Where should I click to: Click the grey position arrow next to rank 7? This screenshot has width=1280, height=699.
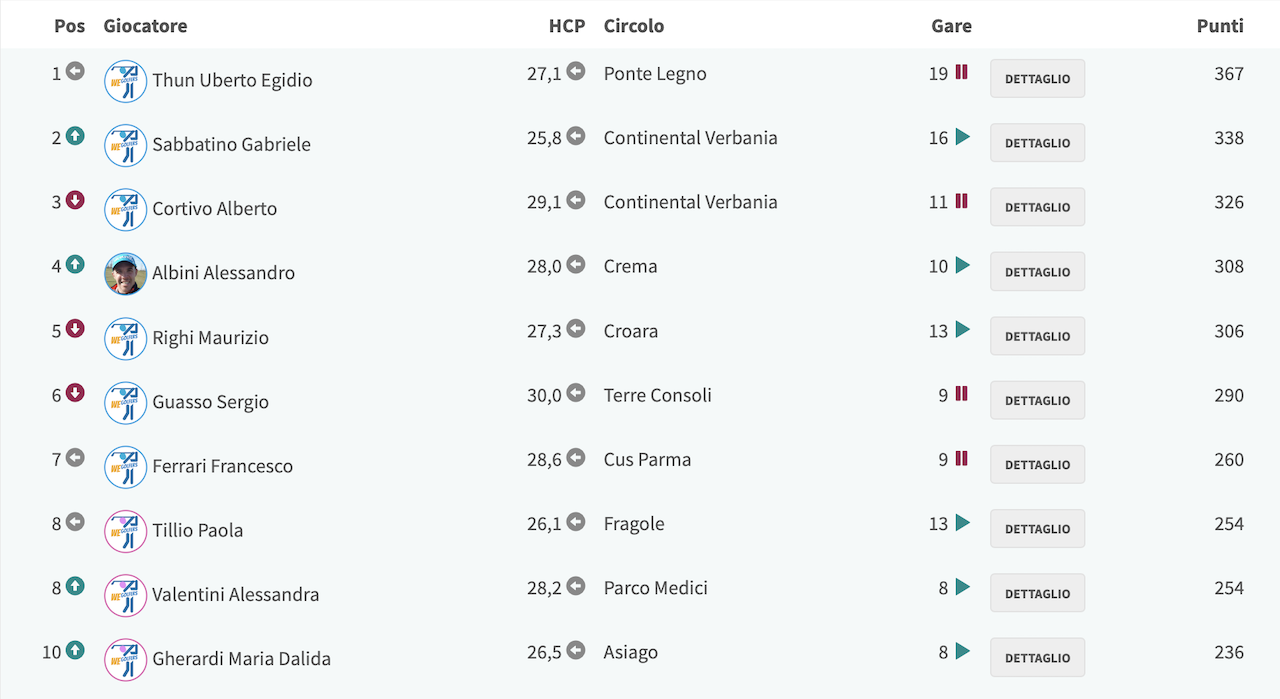75,457
